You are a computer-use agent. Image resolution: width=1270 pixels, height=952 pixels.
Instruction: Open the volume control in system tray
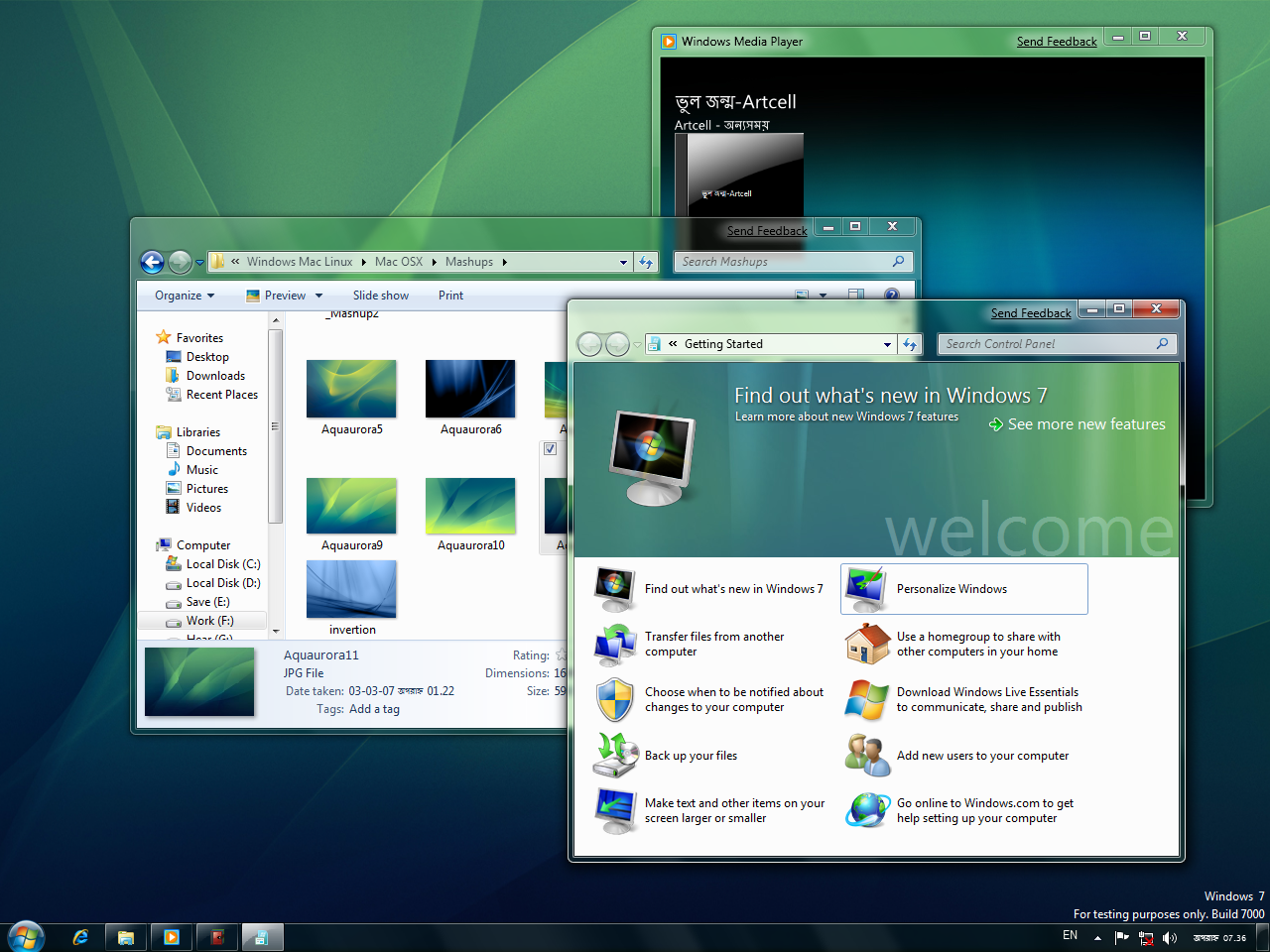[x=1170, y=938]
